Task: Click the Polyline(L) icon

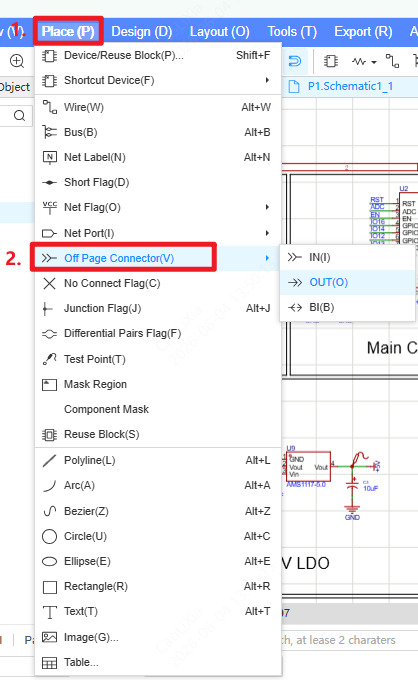Action: (x=49, y=460)
